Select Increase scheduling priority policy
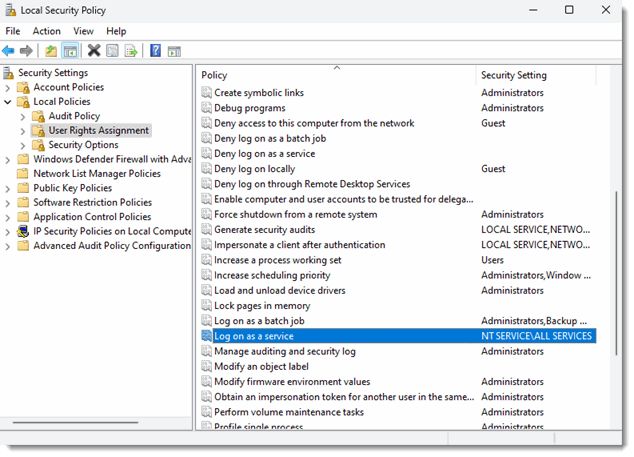Viewport: 634px width, 457px height. [272, 275]
